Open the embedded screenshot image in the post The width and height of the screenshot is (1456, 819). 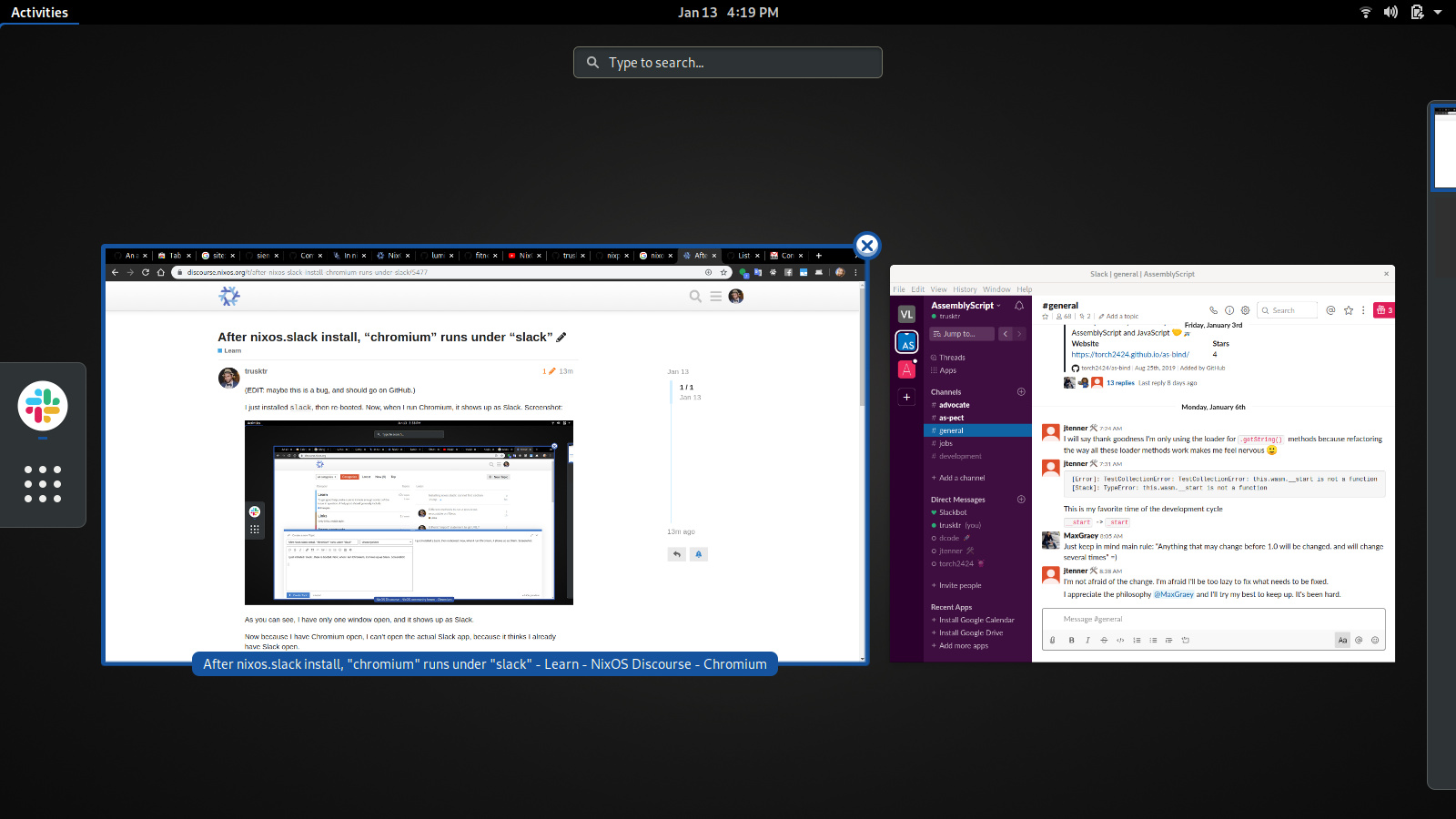(x=409, y=512)
